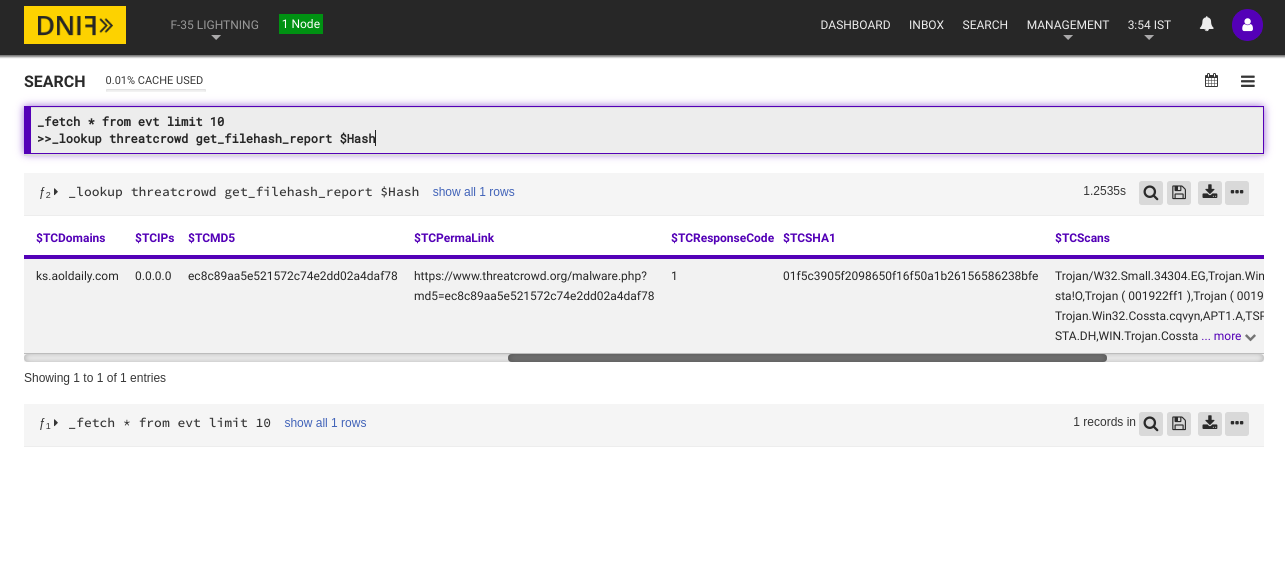1285x567 pixels.
Task: Sort by $TCSHA1 column
Action: tap(809, 238)
